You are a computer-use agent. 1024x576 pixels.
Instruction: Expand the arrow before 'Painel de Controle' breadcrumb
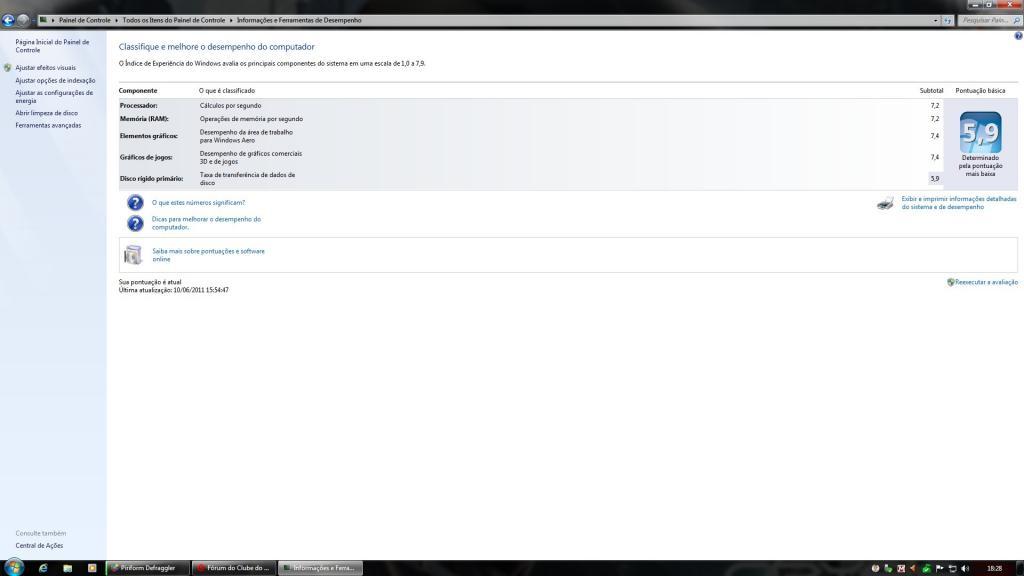(53, 20)
